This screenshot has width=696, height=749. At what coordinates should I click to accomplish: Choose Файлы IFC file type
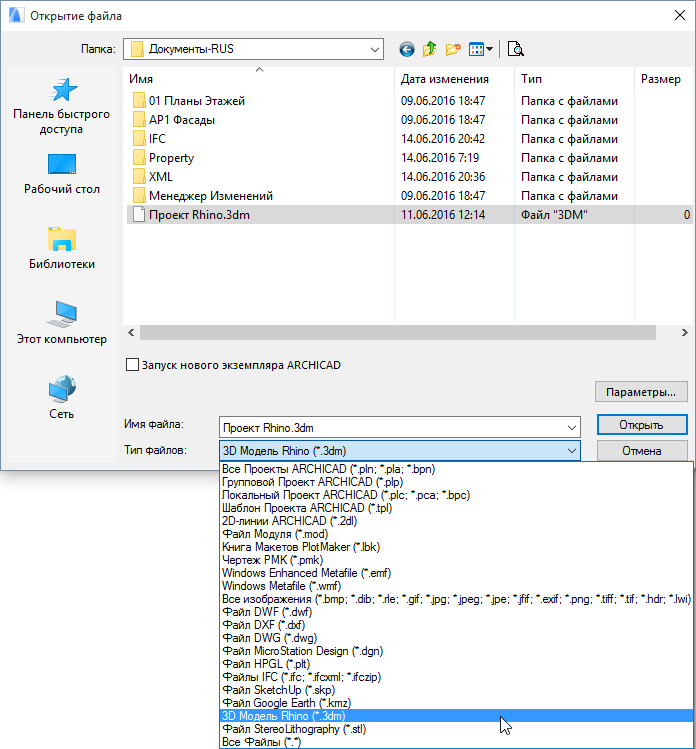coord(456,677)
